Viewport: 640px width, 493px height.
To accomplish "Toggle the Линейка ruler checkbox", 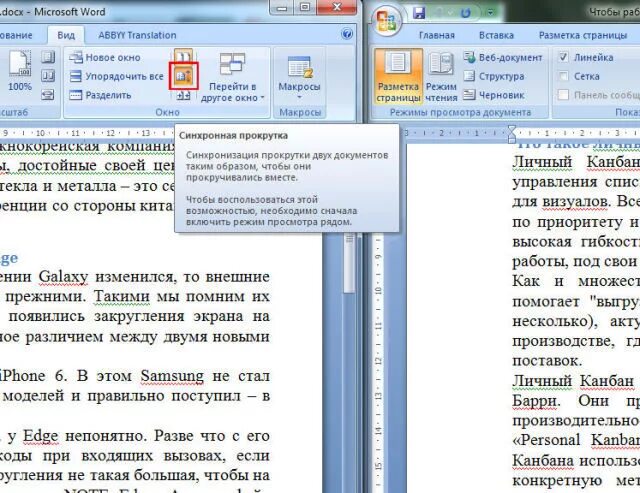I will pos(563,57).
